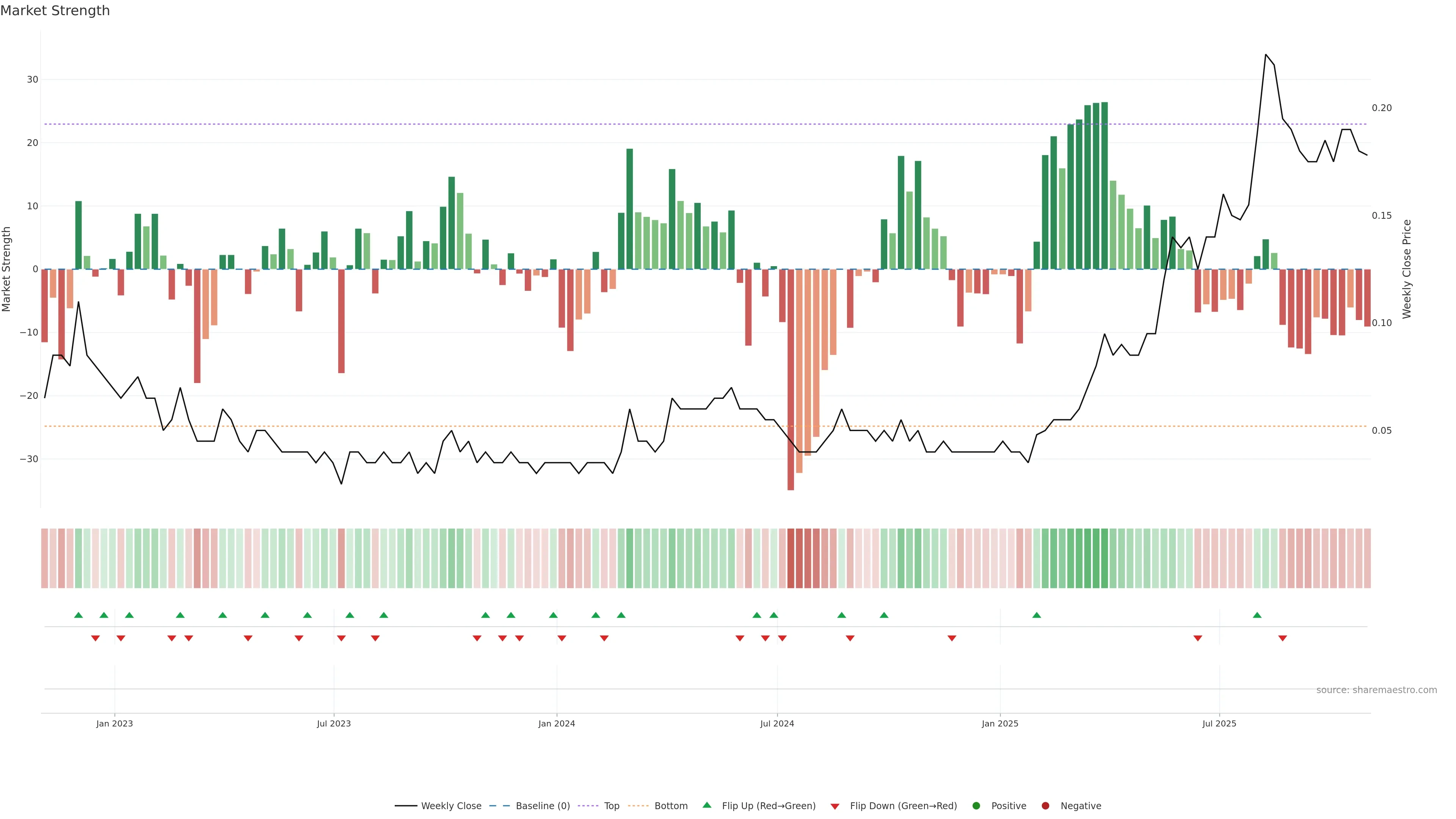The height and width of the screenshot is (819, 1456).
Task: Click the Weekly Close Price axis title
Action: pyautogui.click(x=1407, y=269)
